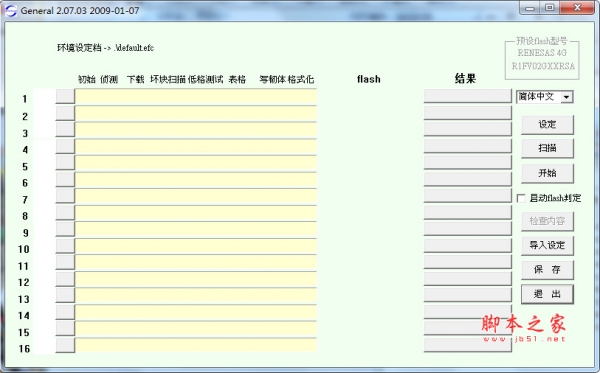Click the result box for row 5
The width and height of the screenshot is (600, 373).
pyautogui.click(x=468, y=163)
